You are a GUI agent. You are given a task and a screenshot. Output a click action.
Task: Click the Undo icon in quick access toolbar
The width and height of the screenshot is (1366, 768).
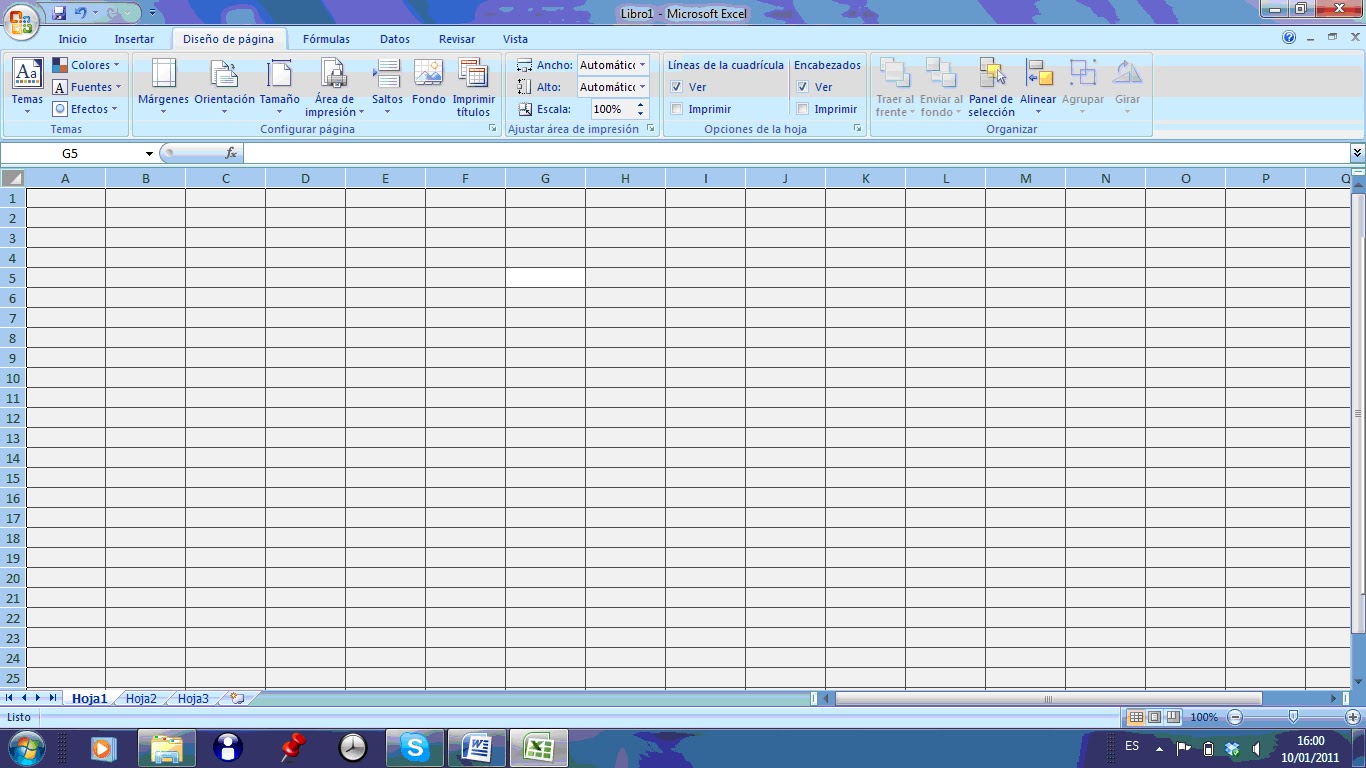[81, 13]
